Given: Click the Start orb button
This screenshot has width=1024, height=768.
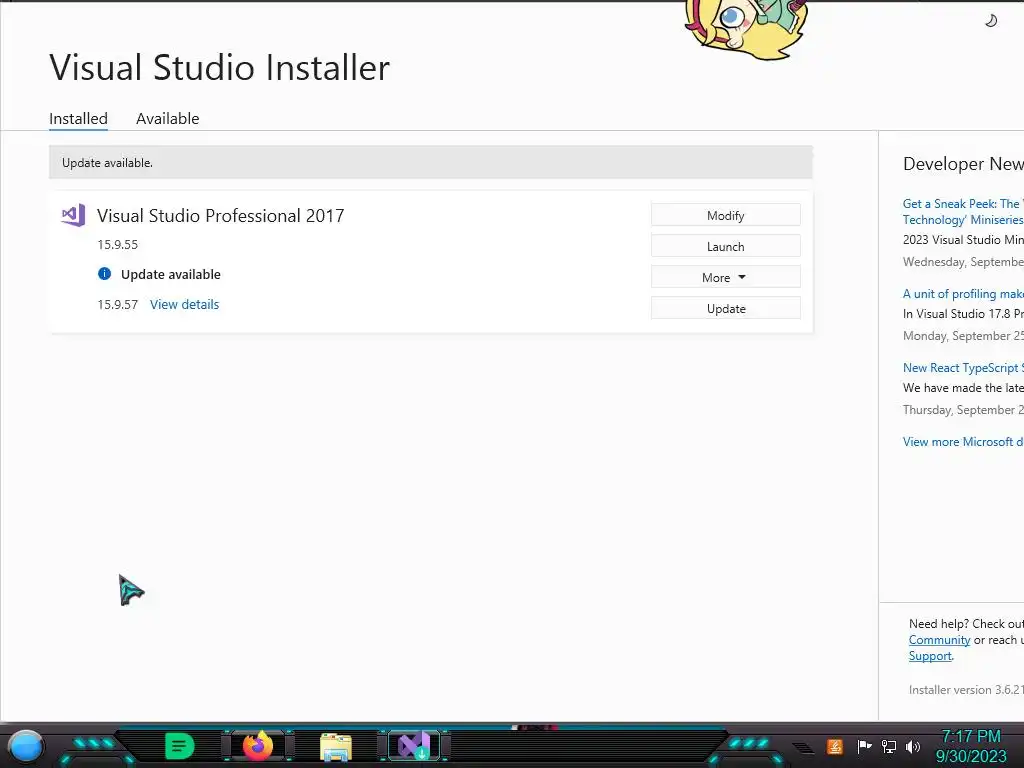Looking at the screenshot, I should [26, 746].
